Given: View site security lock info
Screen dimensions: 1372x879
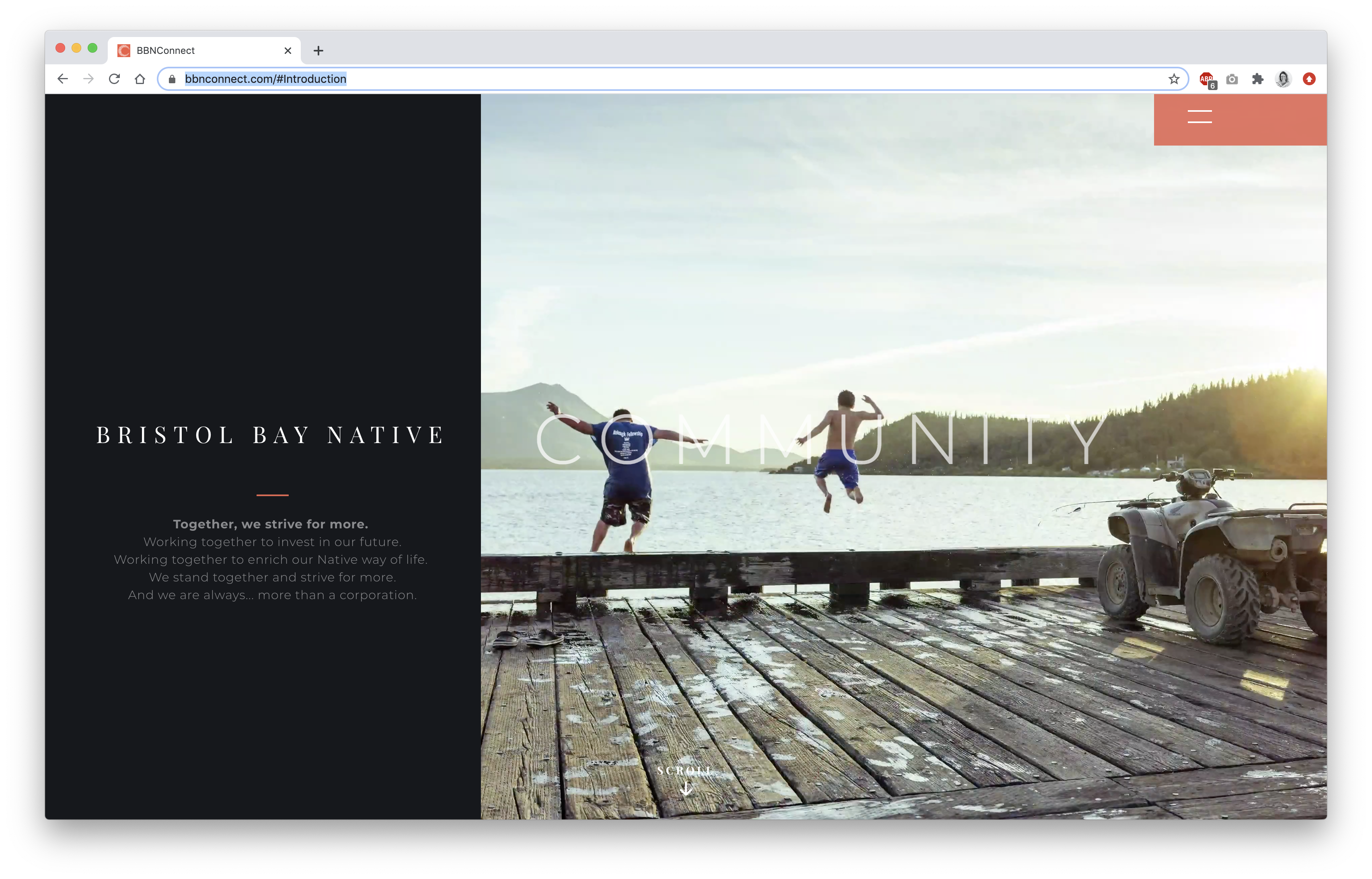Looking at the screenshot, I should click(172, 79).
